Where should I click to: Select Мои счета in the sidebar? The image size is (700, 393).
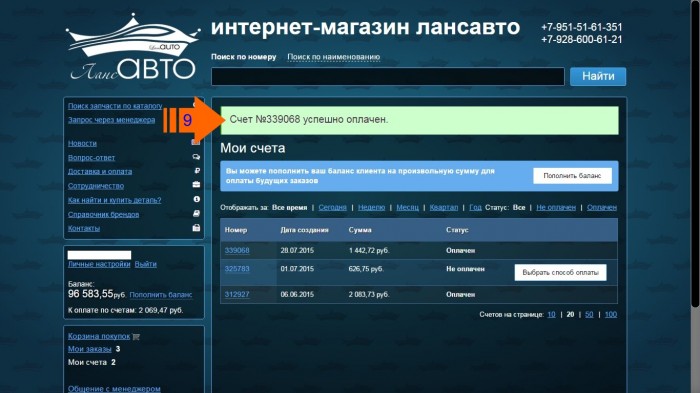click(x=88, y=362)
